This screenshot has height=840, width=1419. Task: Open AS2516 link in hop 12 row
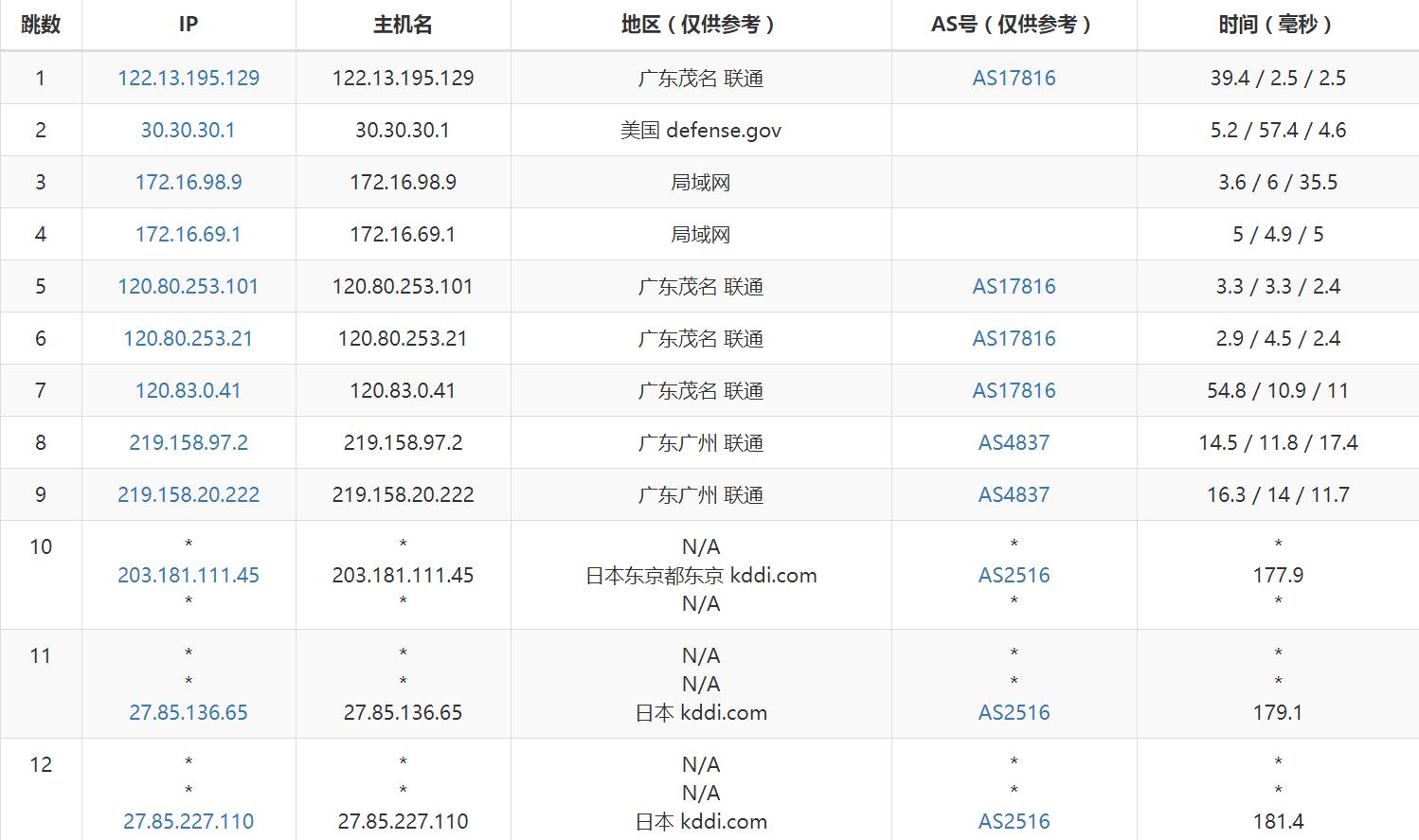point(1014,821)
